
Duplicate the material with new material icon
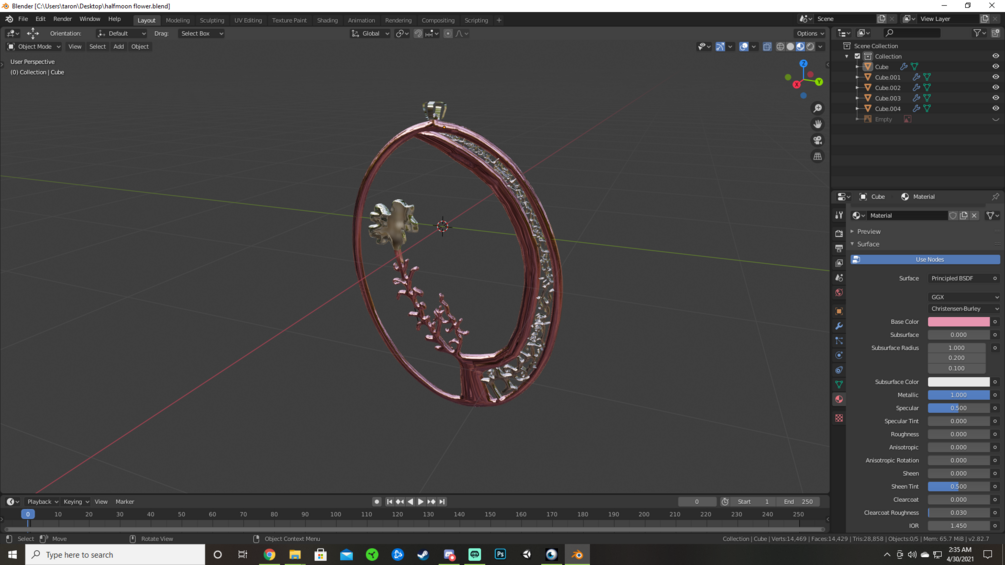pyautogui.click(x=963, y=215)
